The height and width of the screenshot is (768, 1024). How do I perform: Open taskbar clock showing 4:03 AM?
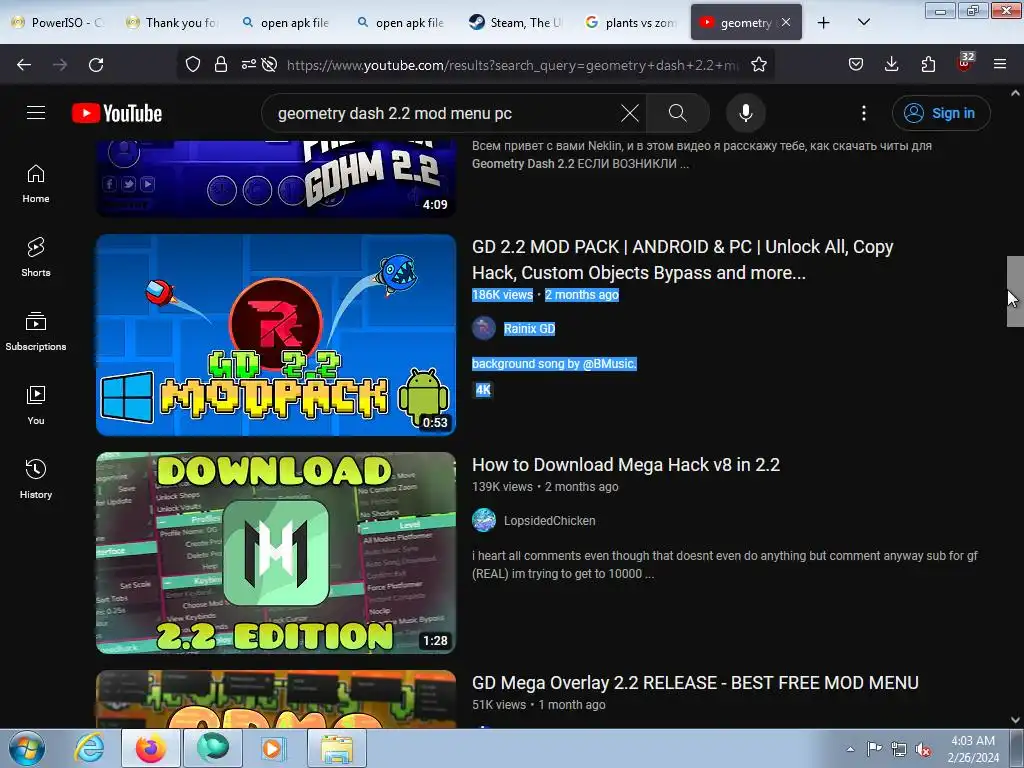tap(973, 749)
